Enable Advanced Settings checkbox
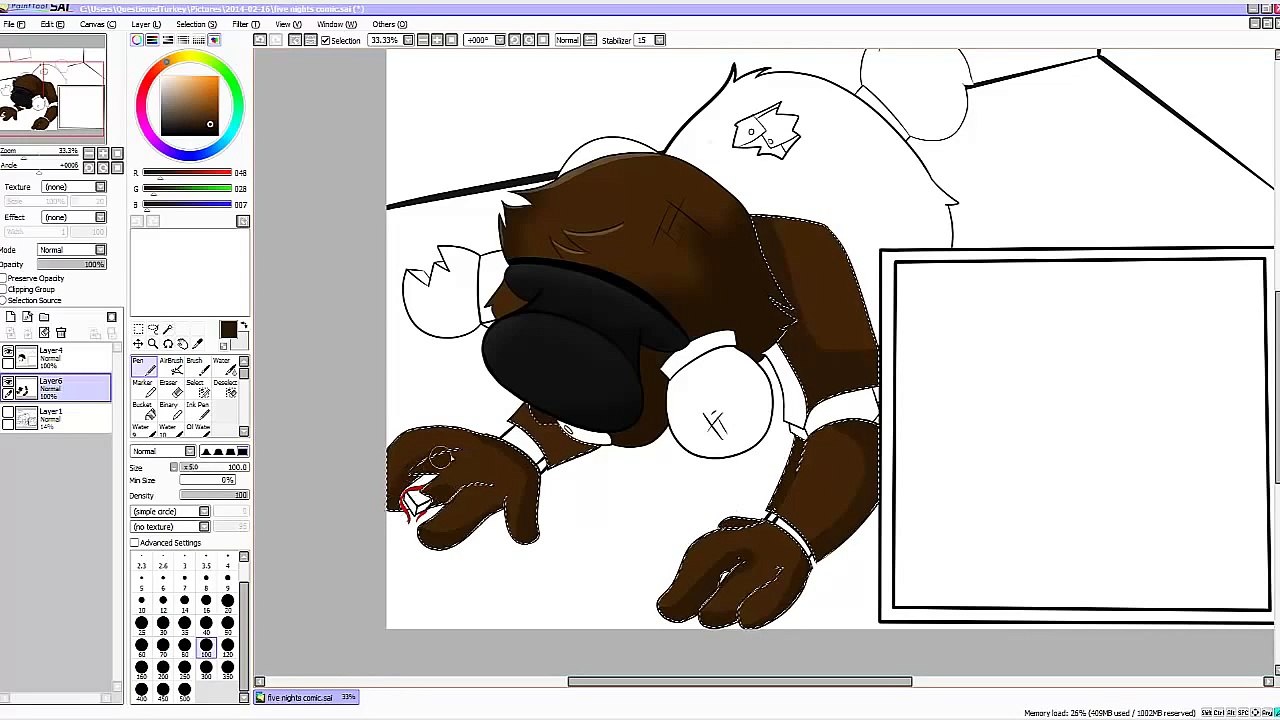 tap(135, 543)
